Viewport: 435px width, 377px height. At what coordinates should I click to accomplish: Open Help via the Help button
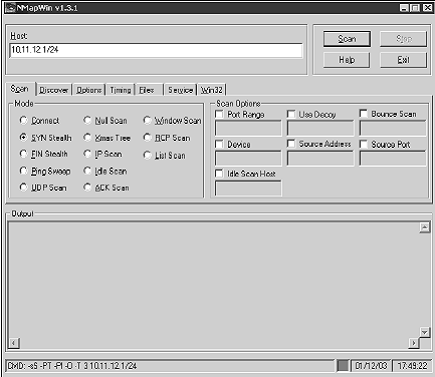pos(347,60)
